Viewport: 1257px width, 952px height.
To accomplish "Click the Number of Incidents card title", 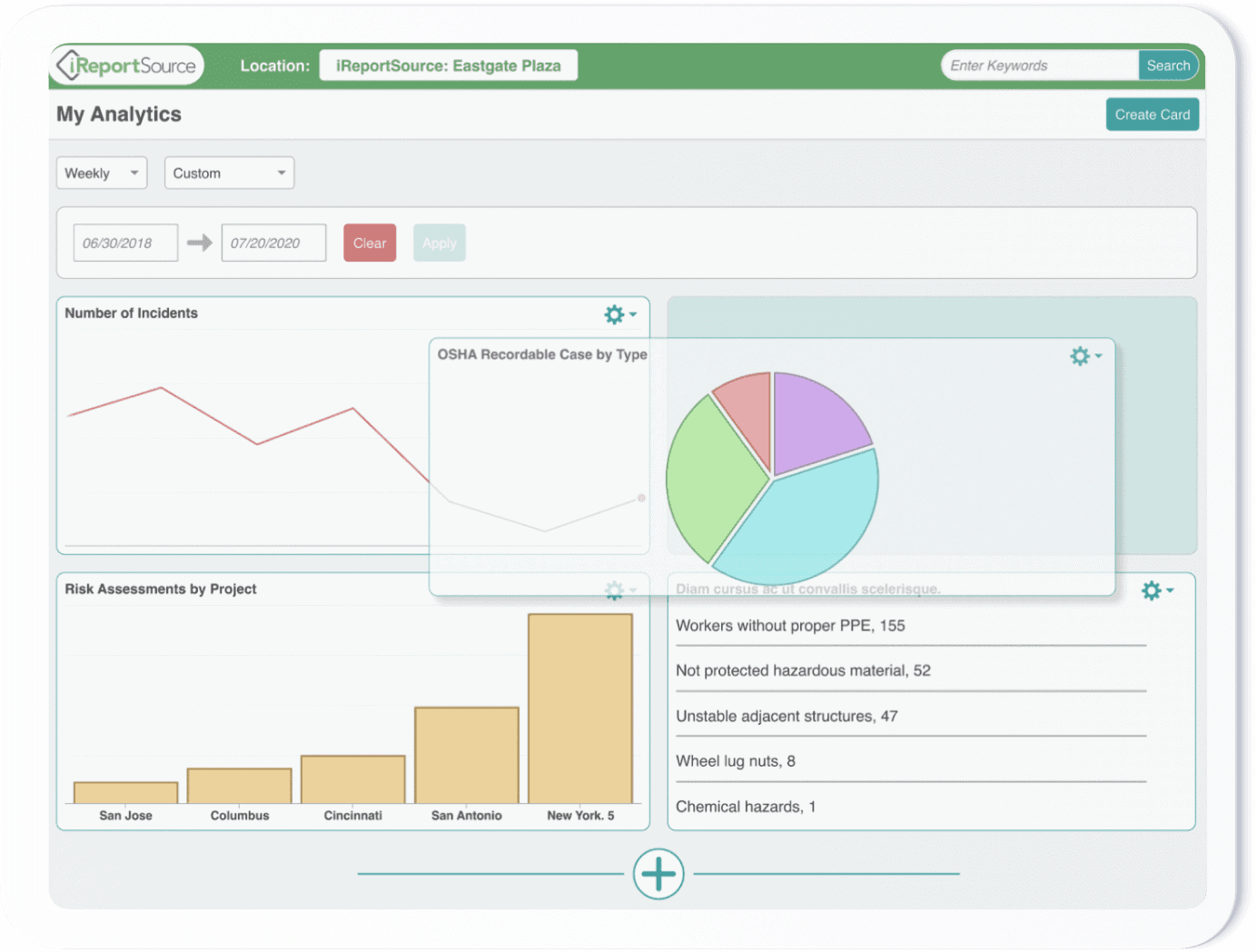I will tap(131, 313).
